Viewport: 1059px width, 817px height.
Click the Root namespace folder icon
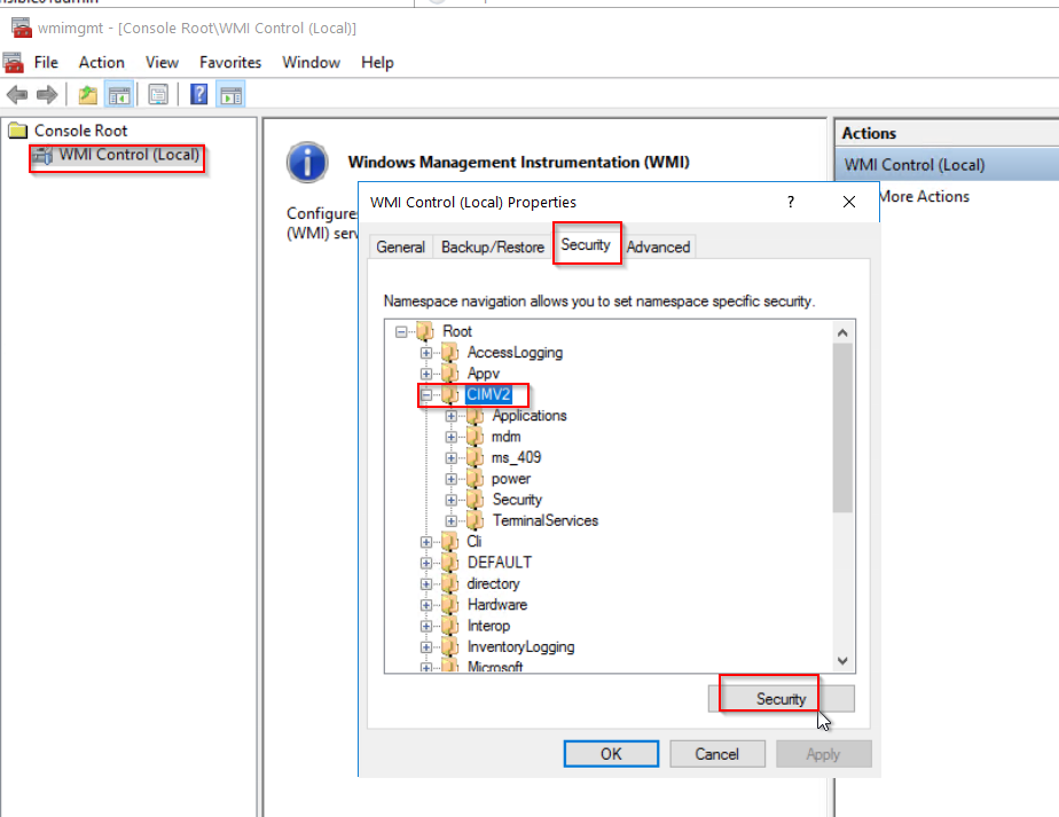[x=425, y=332]
